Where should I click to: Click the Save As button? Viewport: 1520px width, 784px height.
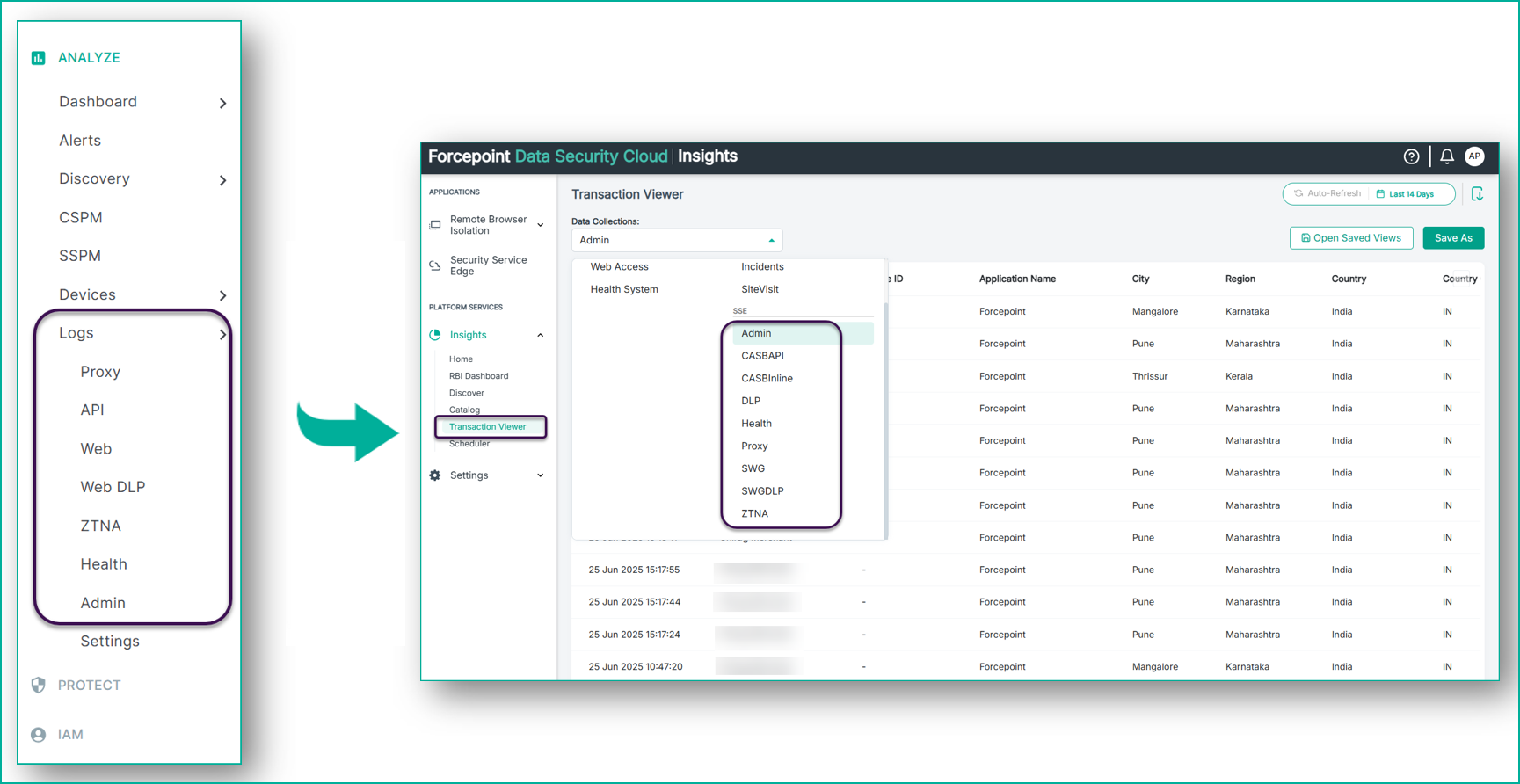[x=1453, y=238]
